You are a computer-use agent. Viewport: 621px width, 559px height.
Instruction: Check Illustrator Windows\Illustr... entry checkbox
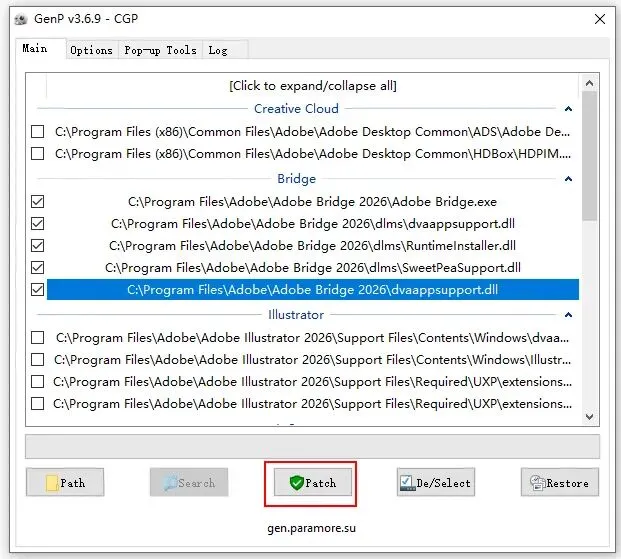38,360
